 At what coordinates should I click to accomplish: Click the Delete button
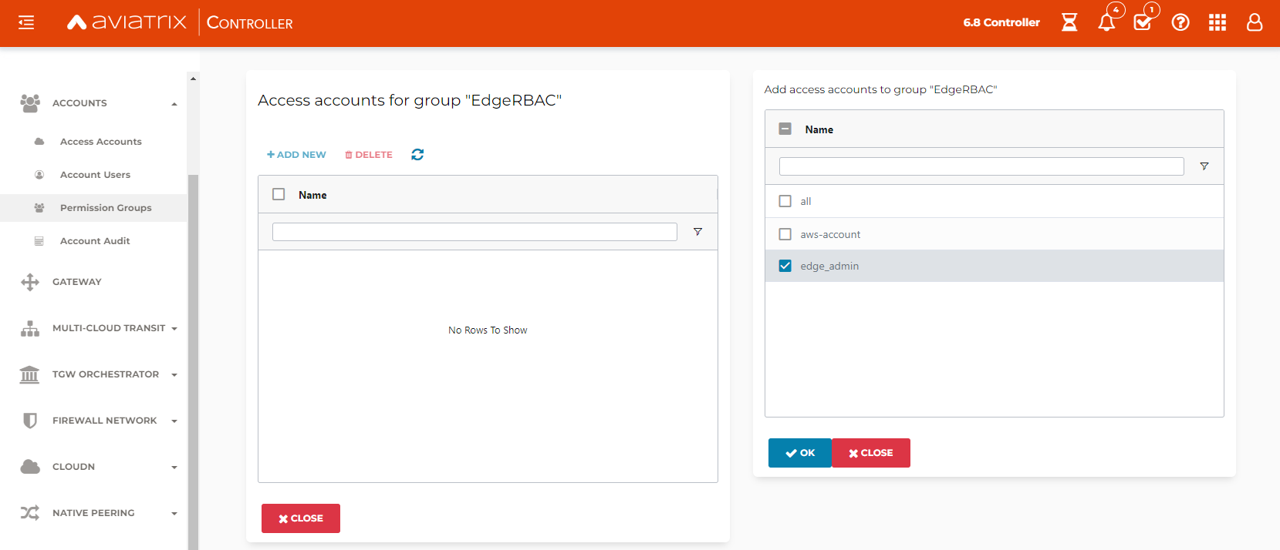pyautogui.click(x=368, y=154)
